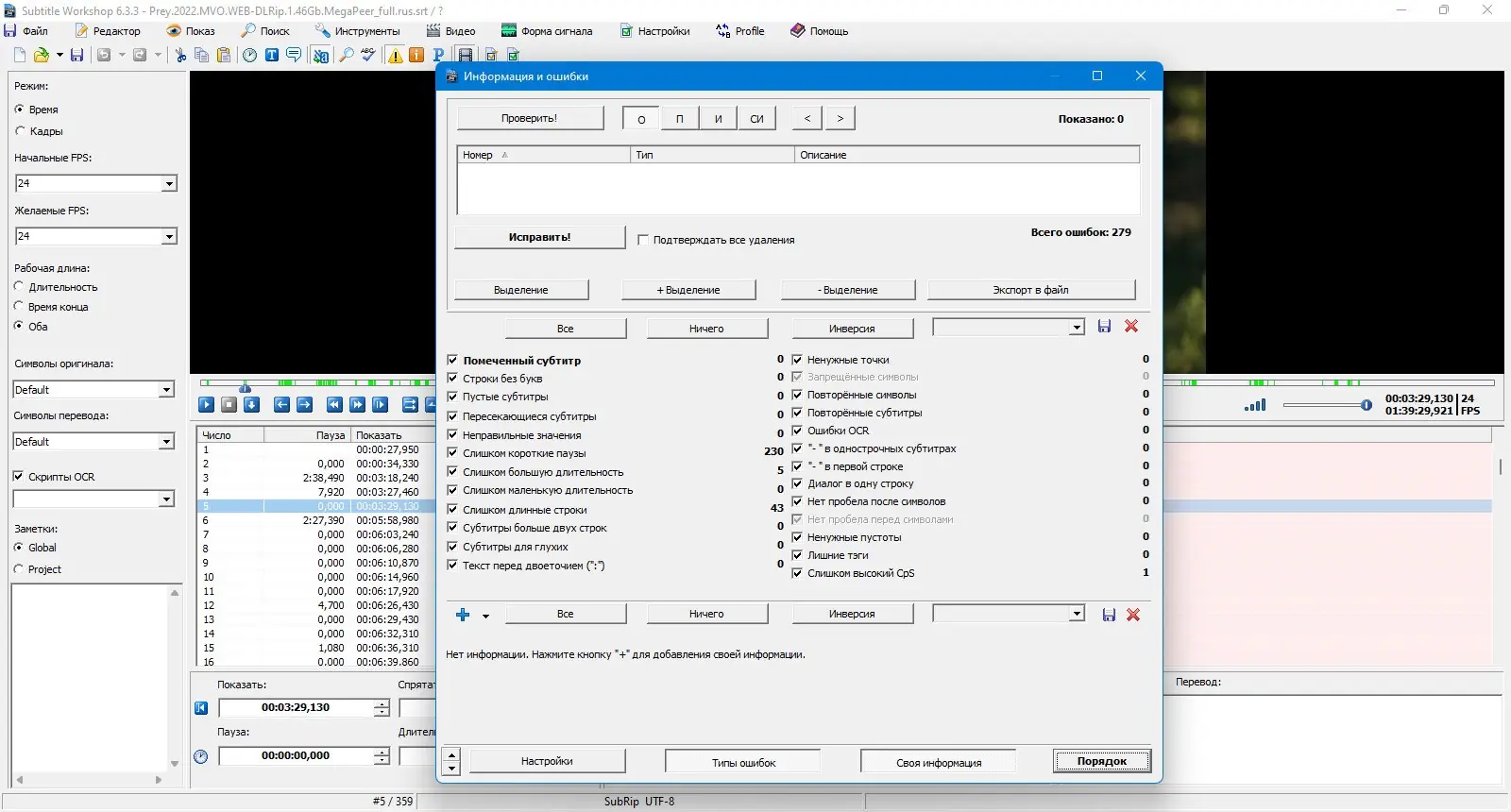The width and height of the screenshot is (1511, 812).
Task: Click the blue T text tool icon
Action: coord(271,55)
